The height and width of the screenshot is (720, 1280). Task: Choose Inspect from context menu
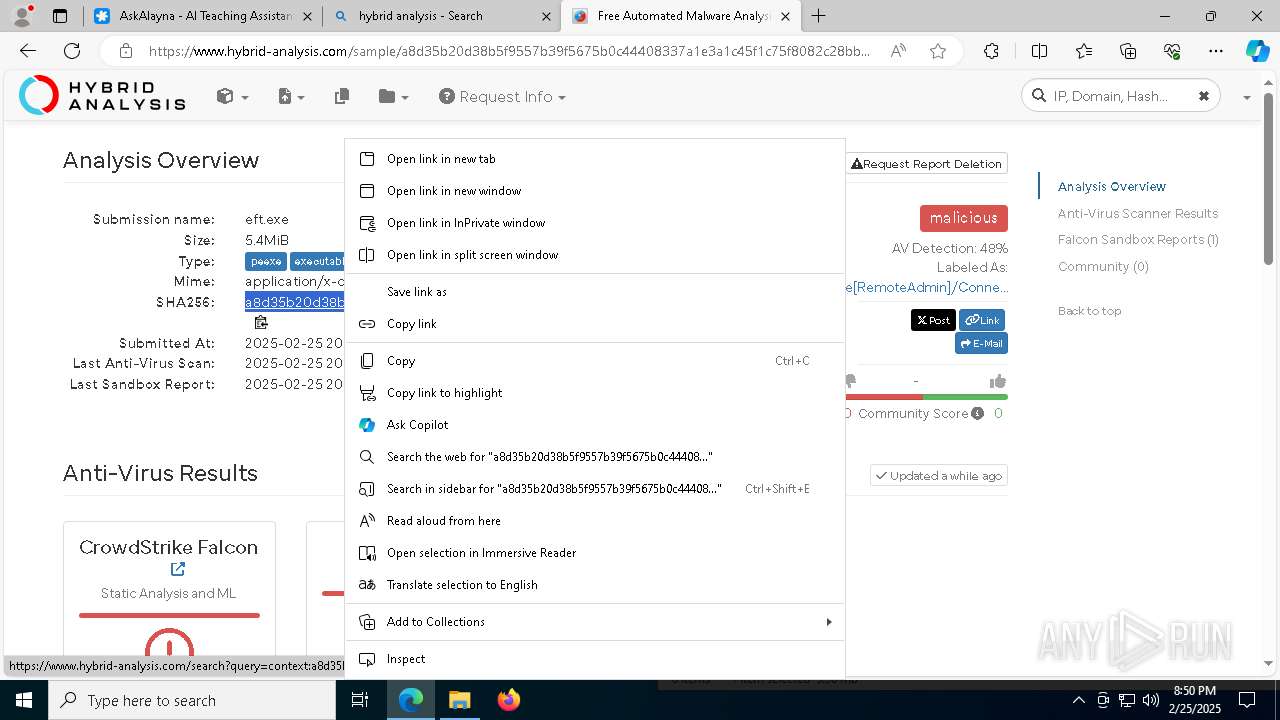[595, 659]
